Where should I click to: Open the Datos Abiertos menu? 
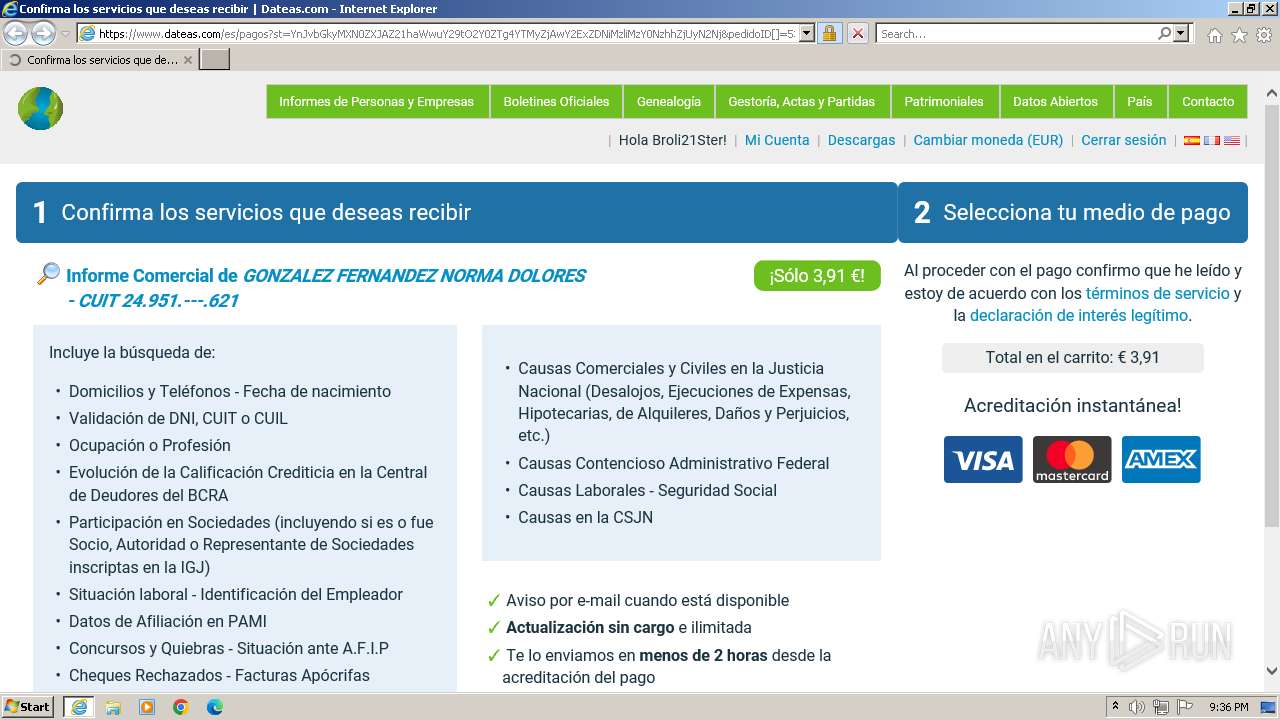pyautogui.click(x=1055, y=101)
